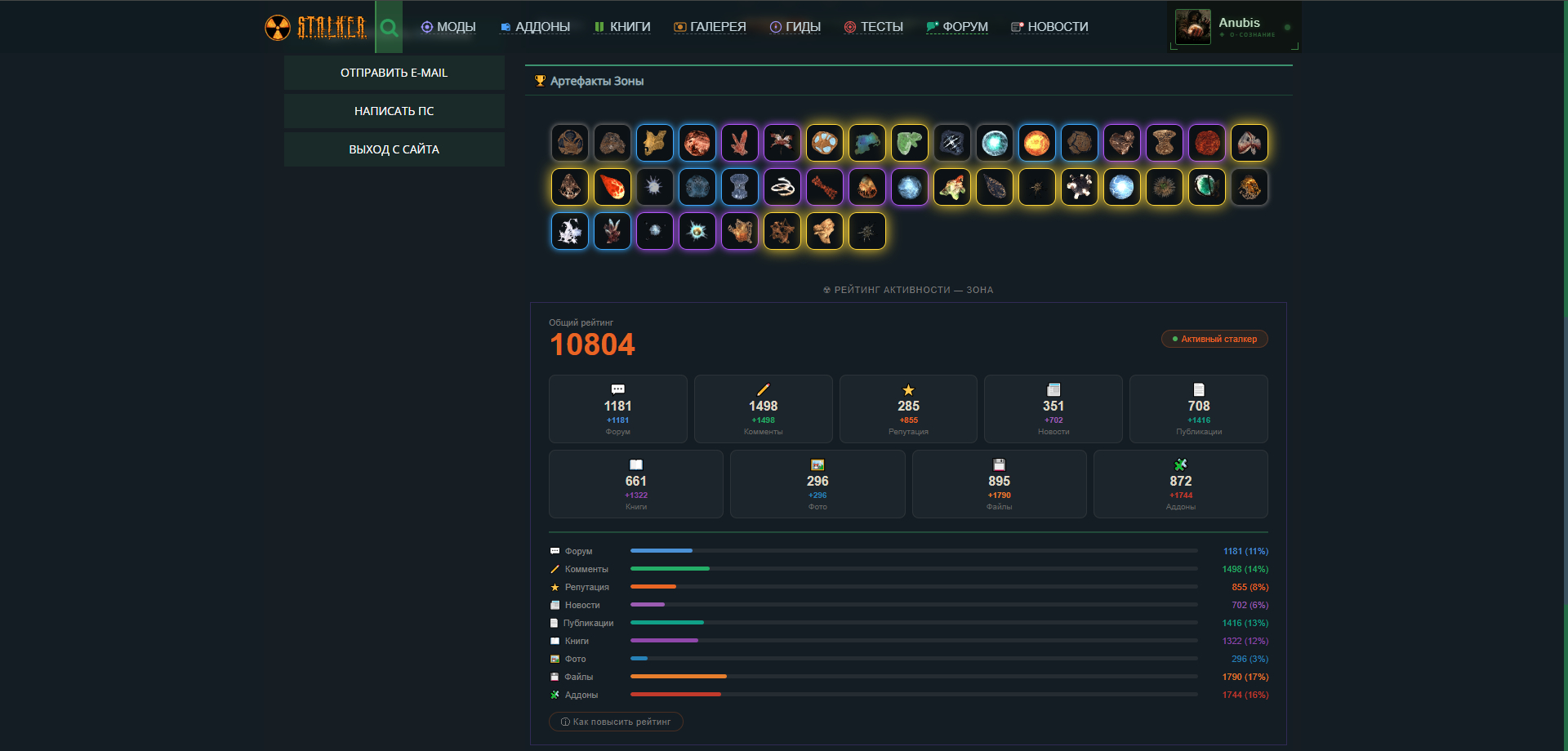Open the НОВОСТИ menu item

pos(1049,27)
